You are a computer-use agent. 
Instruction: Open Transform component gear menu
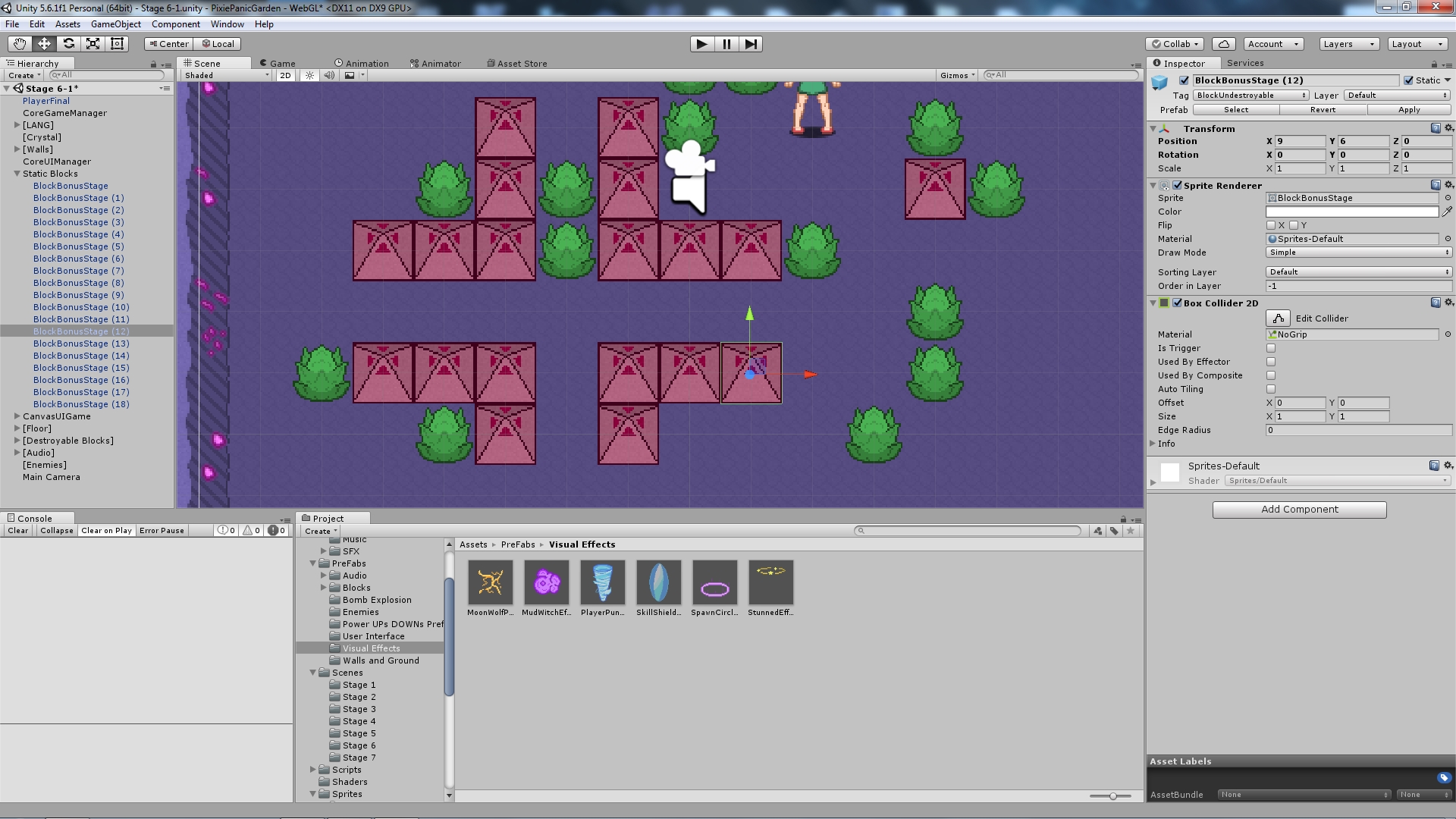[x=1448, y=128]
